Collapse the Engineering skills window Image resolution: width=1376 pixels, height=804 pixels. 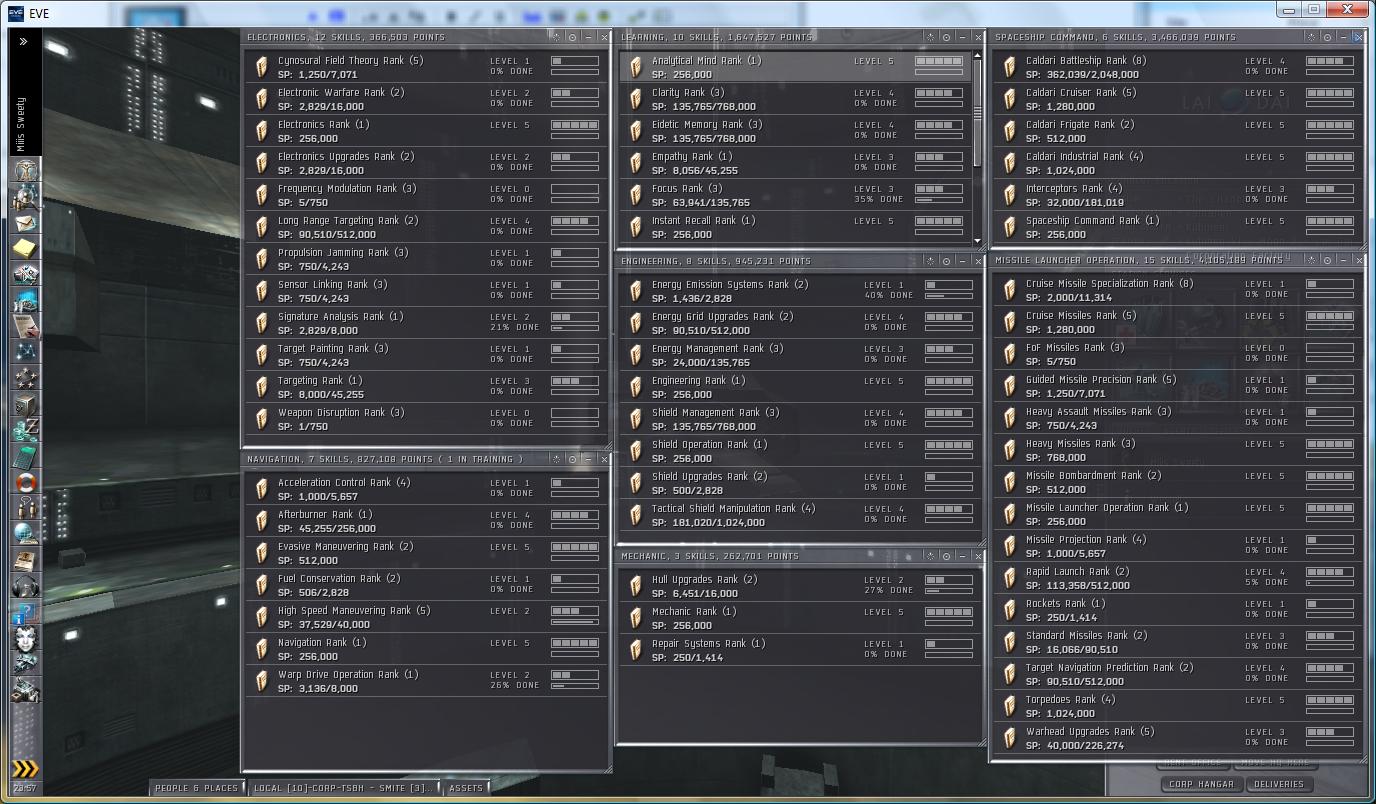pos(963,261)
